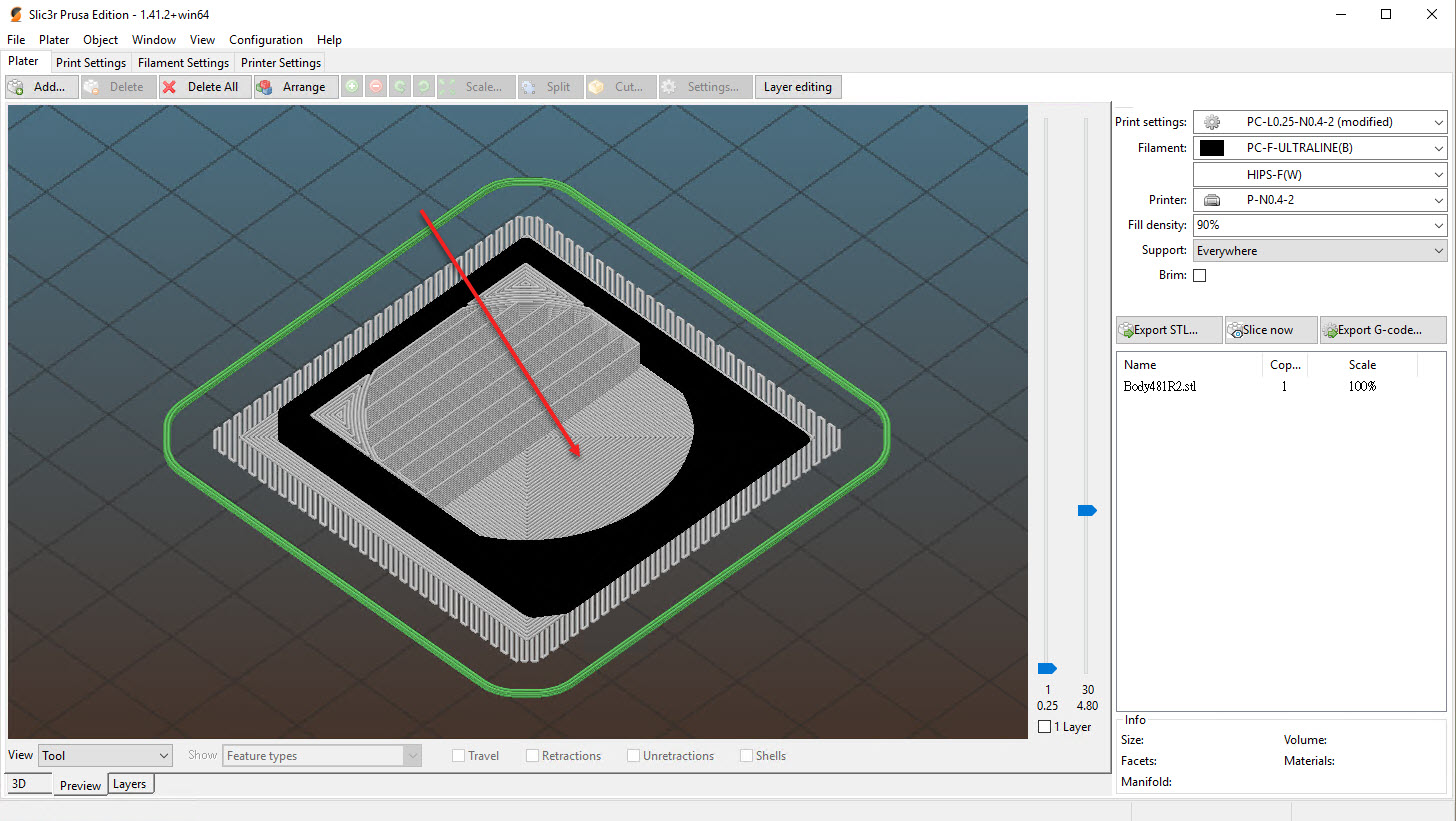Click the upper layer slider thumb at 4.80
Image resolution: width=1456 pixels, height=821 pixels.
click(1087, 510)
